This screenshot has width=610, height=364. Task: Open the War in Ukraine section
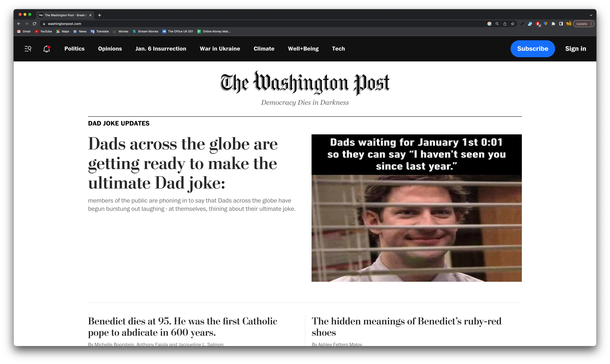[x=220, y=49]
